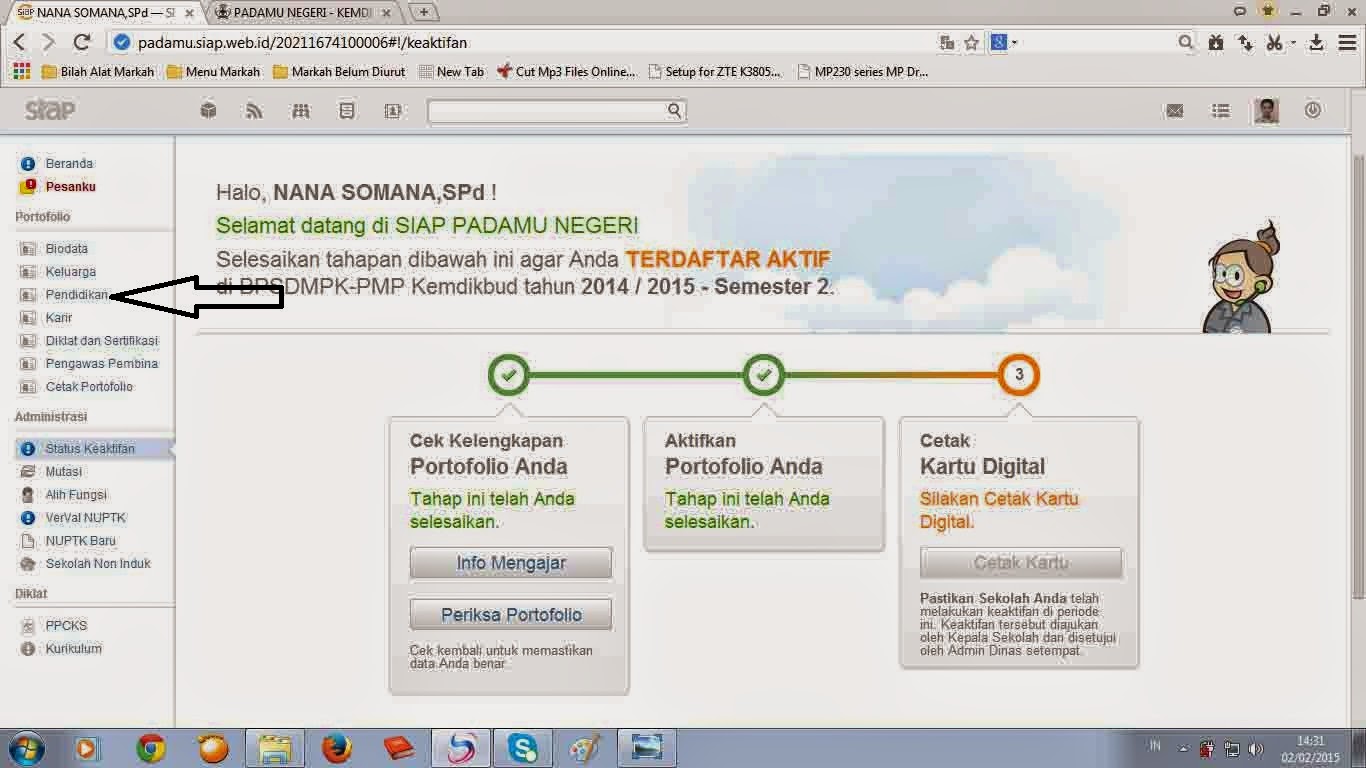Open the list menu icon near profile photo
This screenshot has height=768, width=1366.
tap(1221, 111)
